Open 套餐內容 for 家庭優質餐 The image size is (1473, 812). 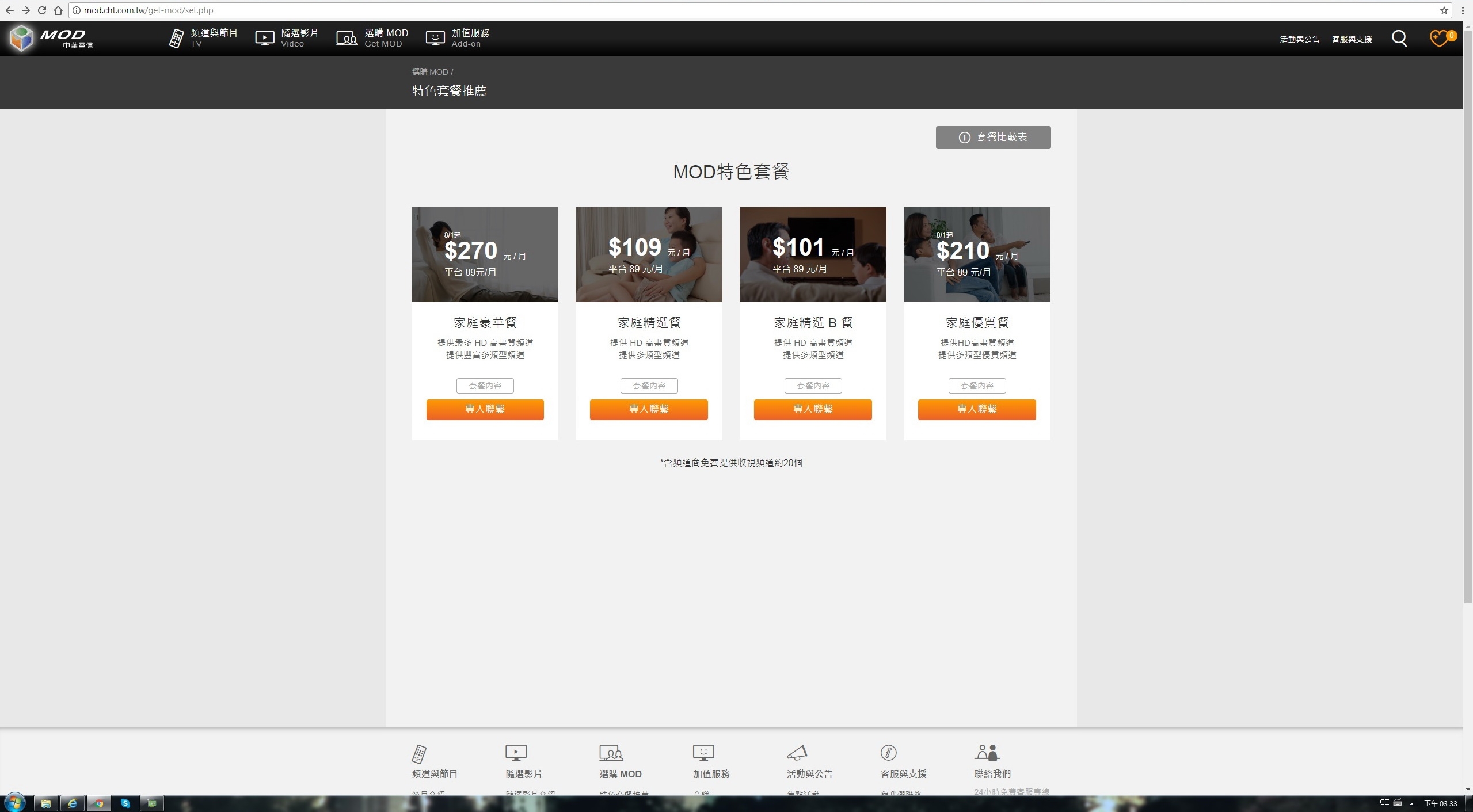coord(977,386)
